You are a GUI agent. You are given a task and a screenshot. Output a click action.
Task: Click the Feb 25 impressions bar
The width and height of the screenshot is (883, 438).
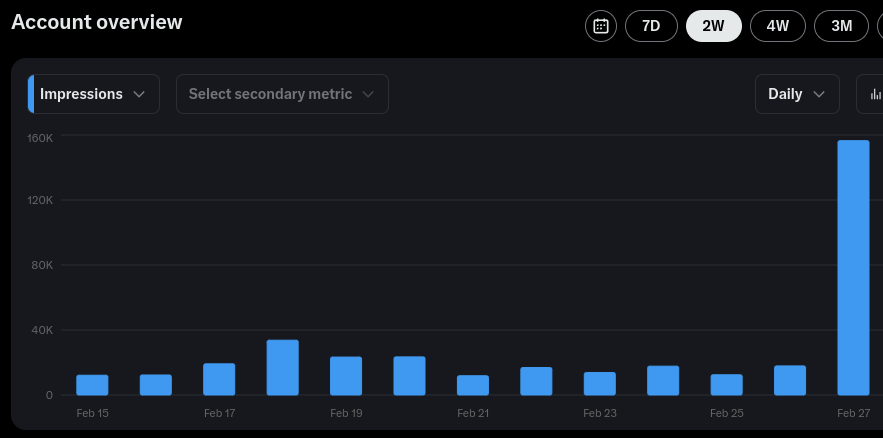pyautogui.click(x=726, y=385)
